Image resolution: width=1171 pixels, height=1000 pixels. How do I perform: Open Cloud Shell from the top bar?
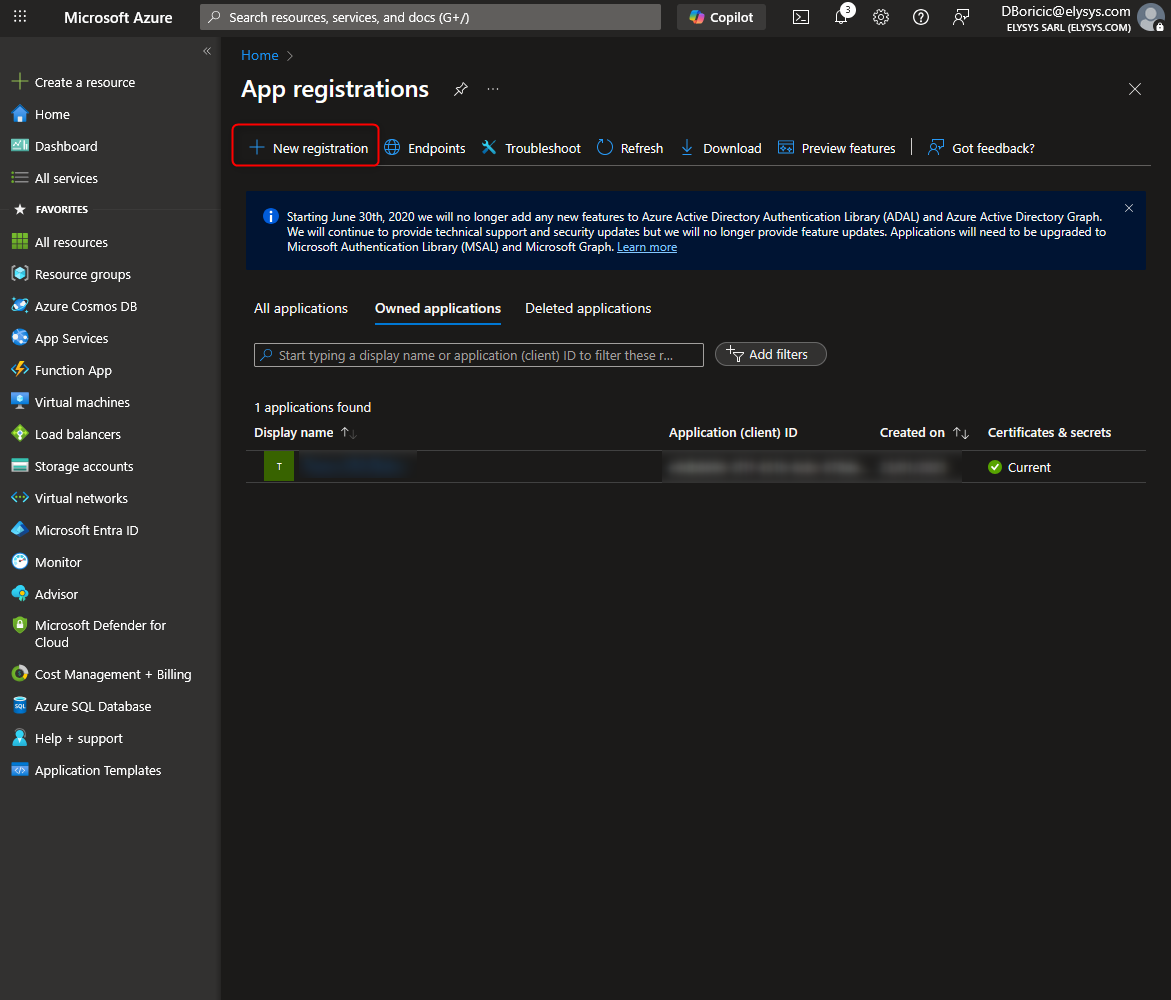point(801,17)
